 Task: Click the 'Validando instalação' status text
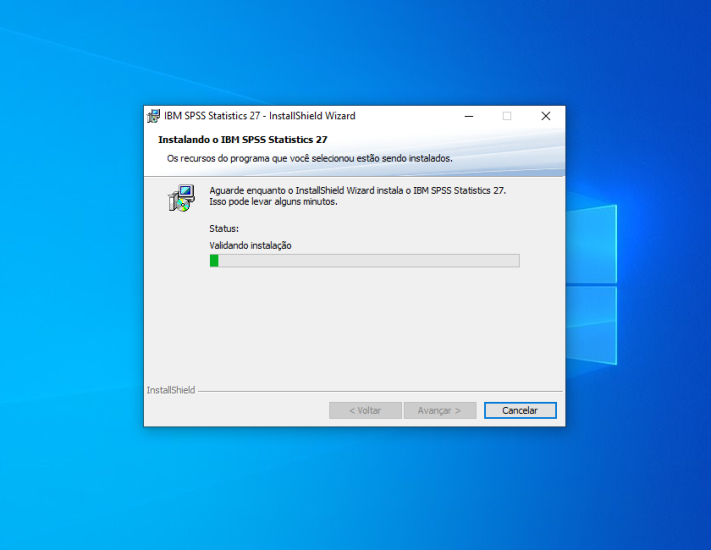(x=250, y=245)
